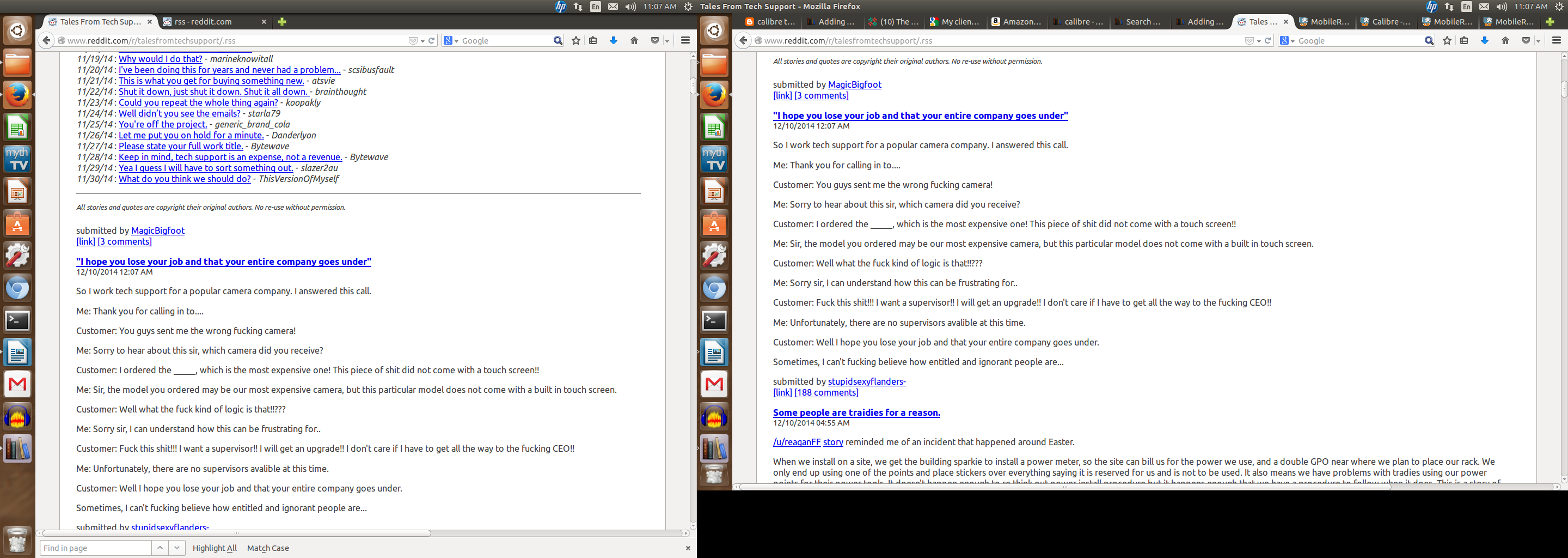The image size is (1568, 558).
Task: Open 'Shut it down, just shut it down' link
Action: pos(213,92)
